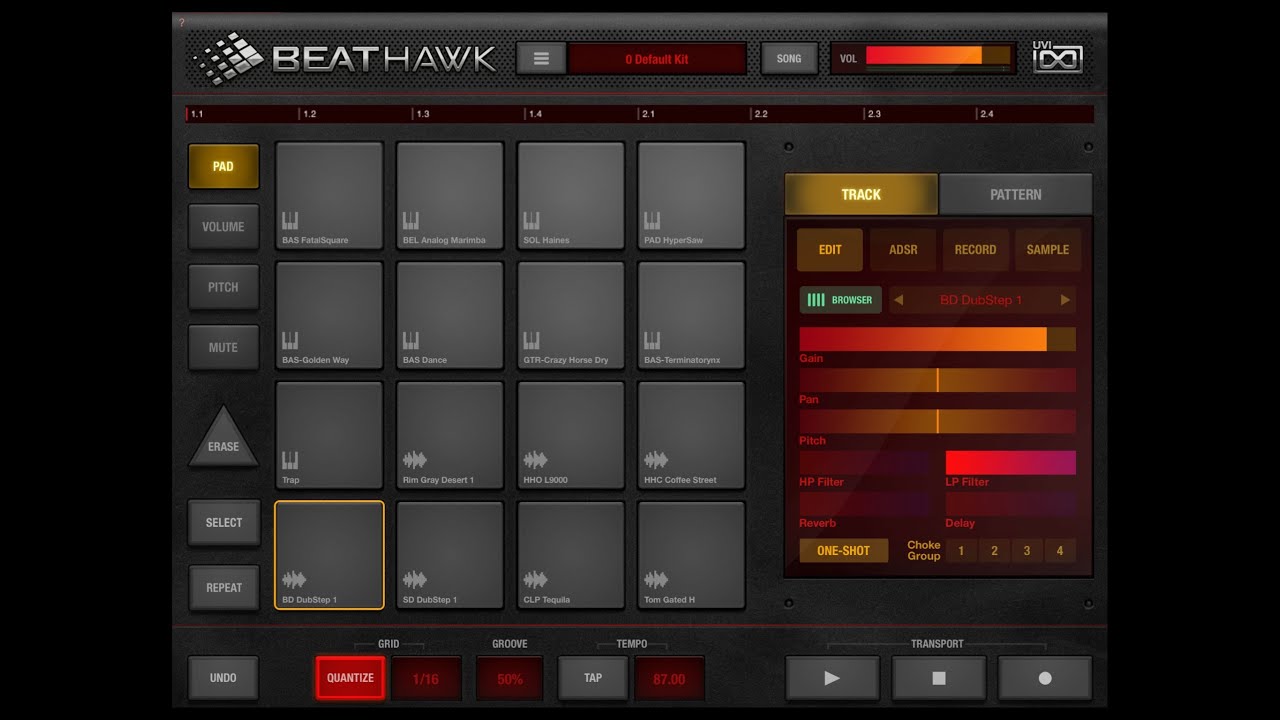Toggle the Quantize button off
The width and height of the screenshot is (1280, 720).
coord(350,678)
